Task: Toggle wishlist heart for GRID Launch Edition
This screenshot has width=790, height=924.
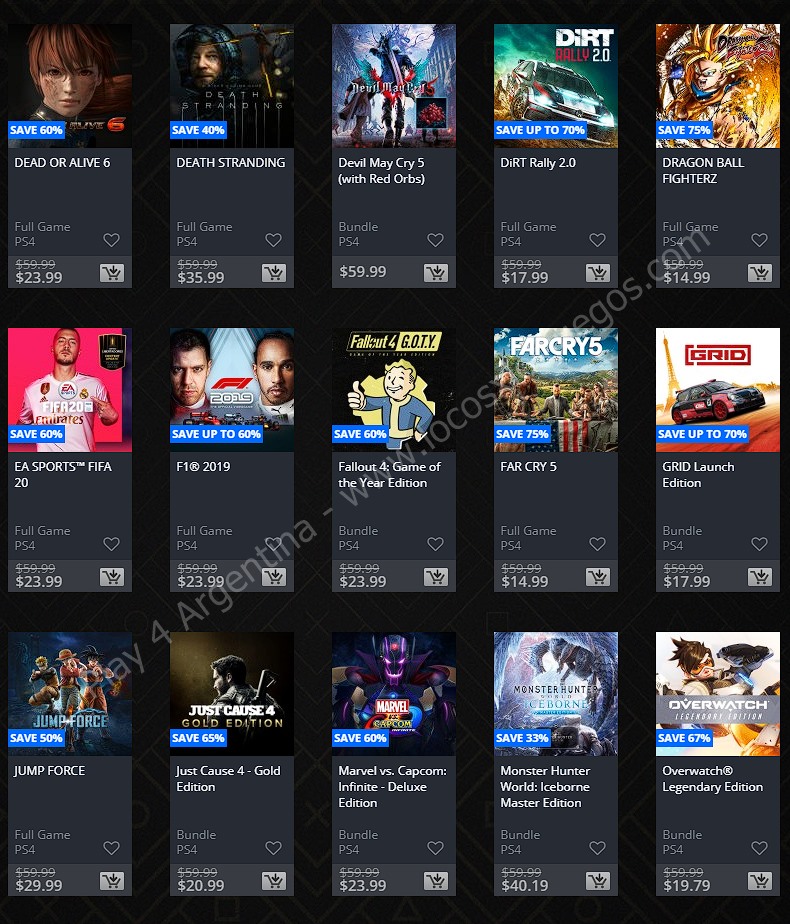Action: 759,544
